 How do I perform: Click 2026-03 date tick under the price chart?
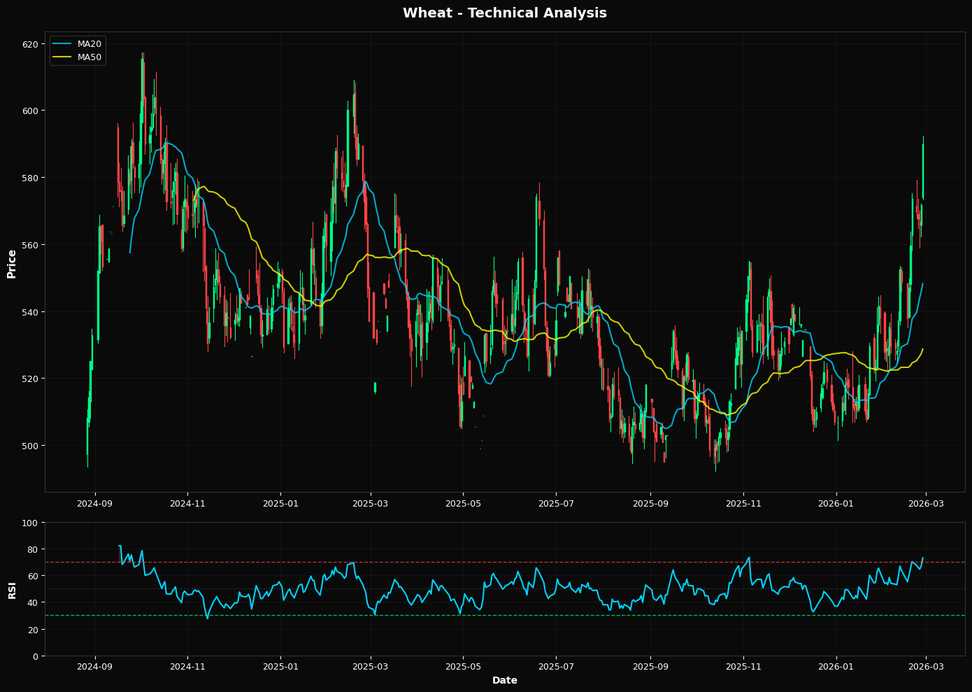[926, 503]
